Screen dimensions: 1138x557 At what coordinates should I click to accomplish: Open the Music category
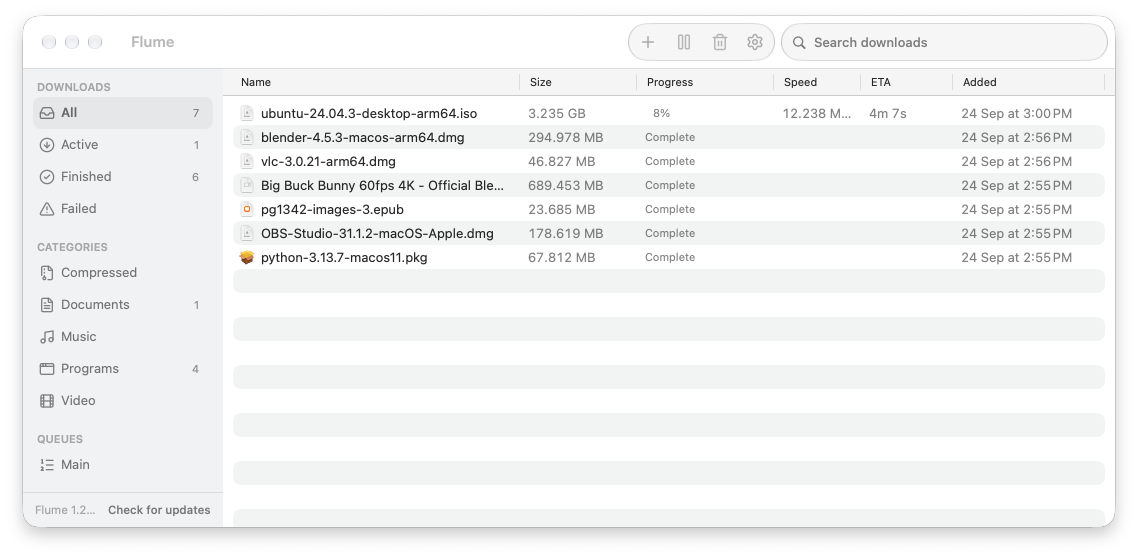123,337
